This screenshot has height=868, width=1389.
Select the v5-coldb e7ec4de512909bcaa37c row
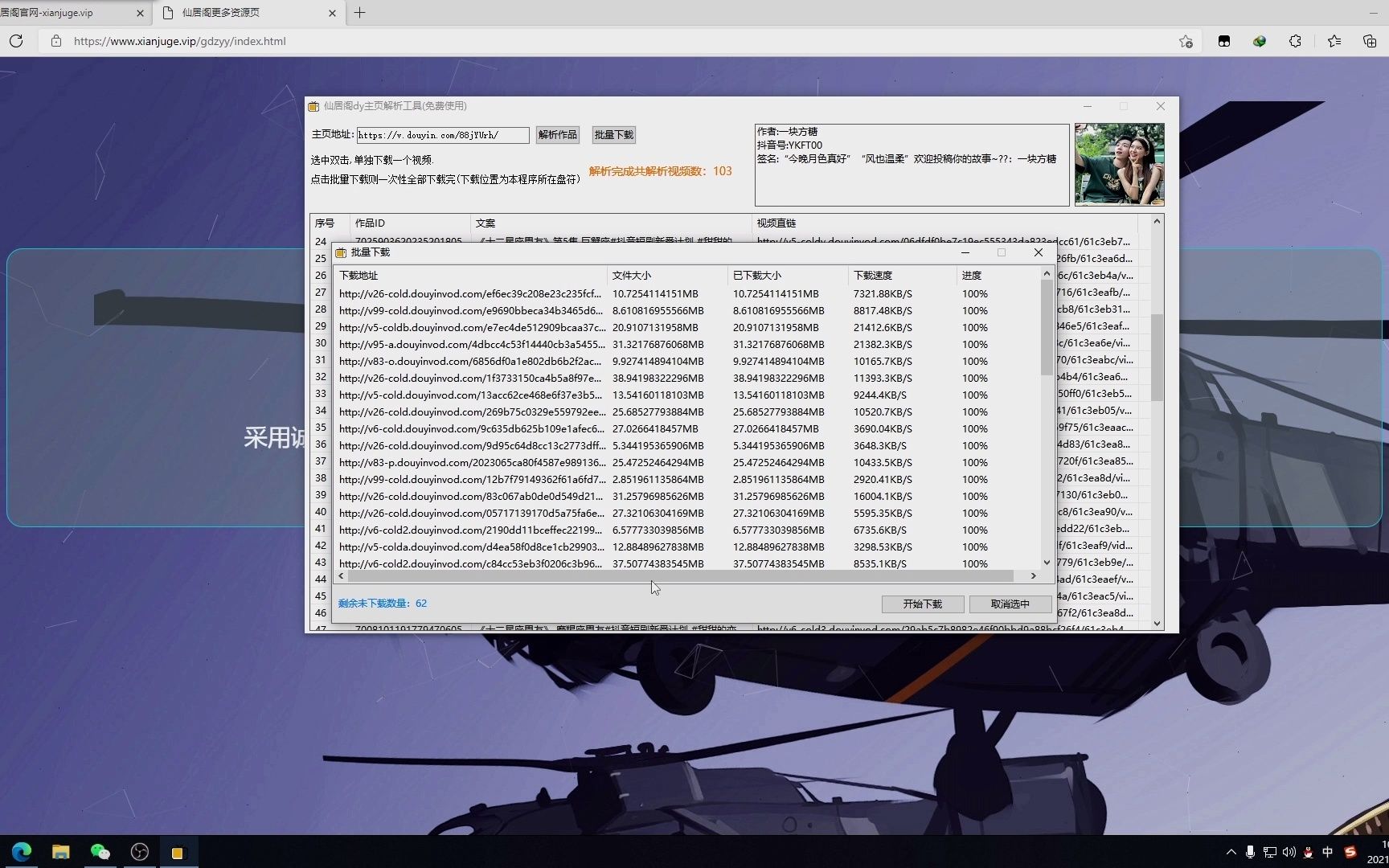(687, 328)
